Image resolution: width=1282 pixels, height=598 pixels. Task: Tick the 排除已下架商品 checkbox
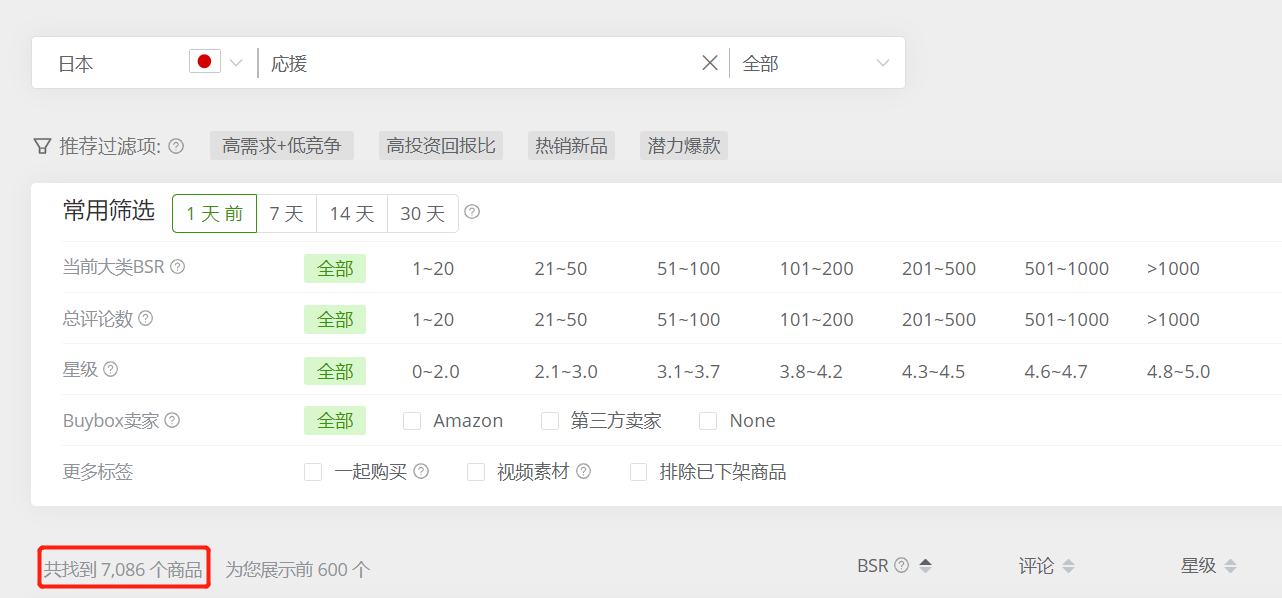(x=638, y=472)
